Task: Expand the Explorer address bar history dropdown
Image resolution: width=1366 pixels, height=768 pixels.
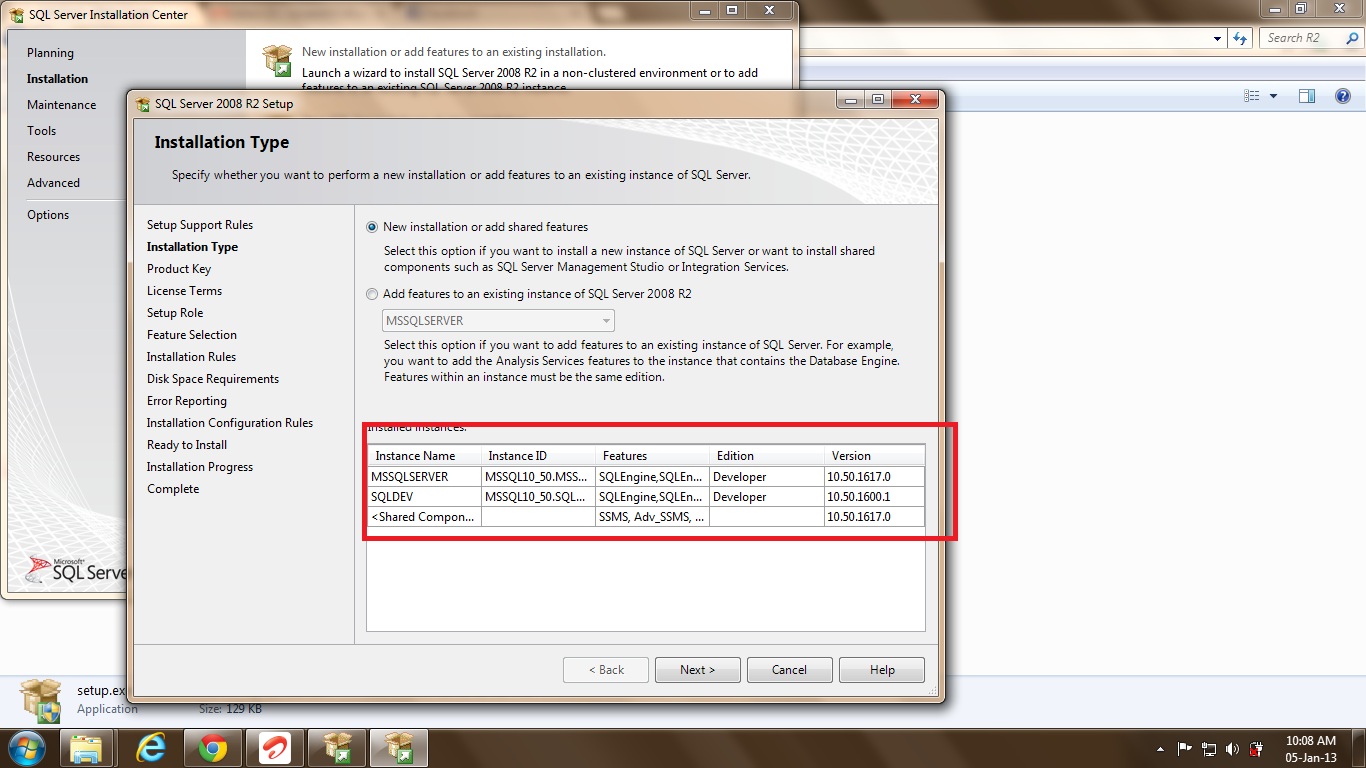Action: click(x=1217, y=38)
